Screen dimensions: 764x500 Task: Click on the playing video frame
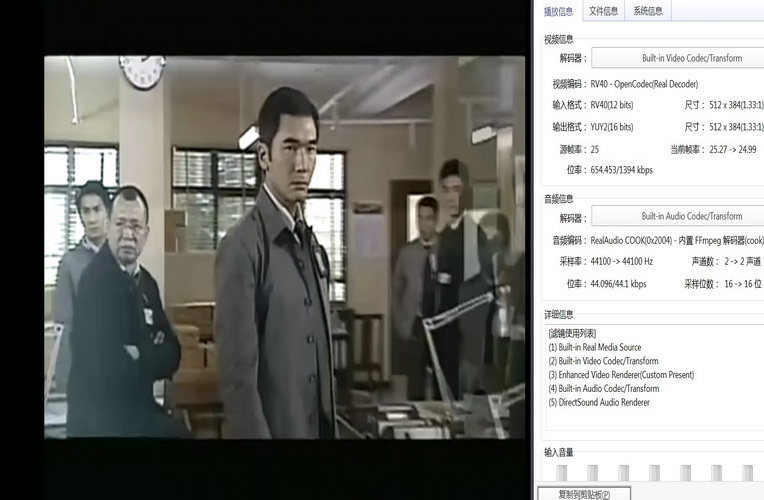click(x=285, y=247)
